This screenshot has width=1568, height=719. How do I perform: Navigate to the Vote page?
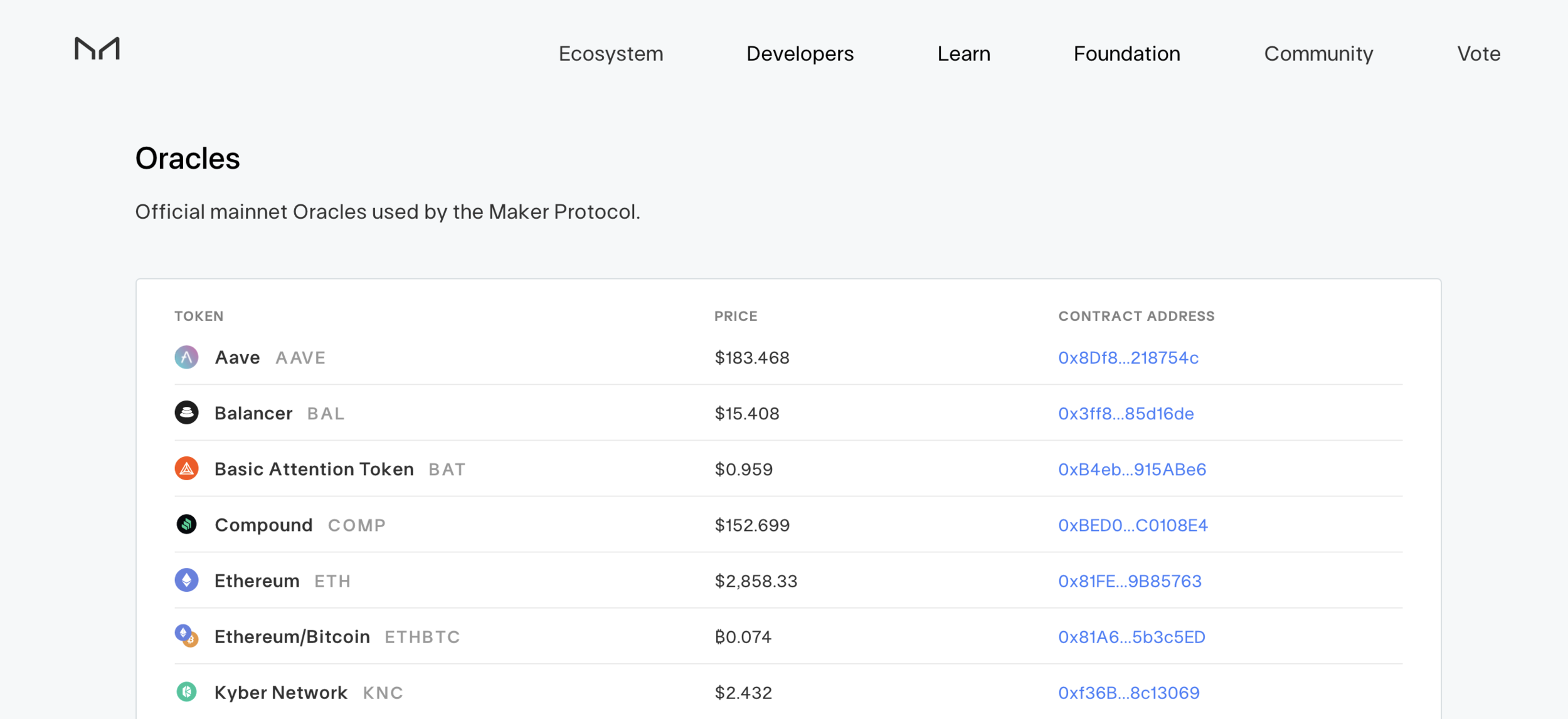pyautogui.click(x=1478, y=54)
